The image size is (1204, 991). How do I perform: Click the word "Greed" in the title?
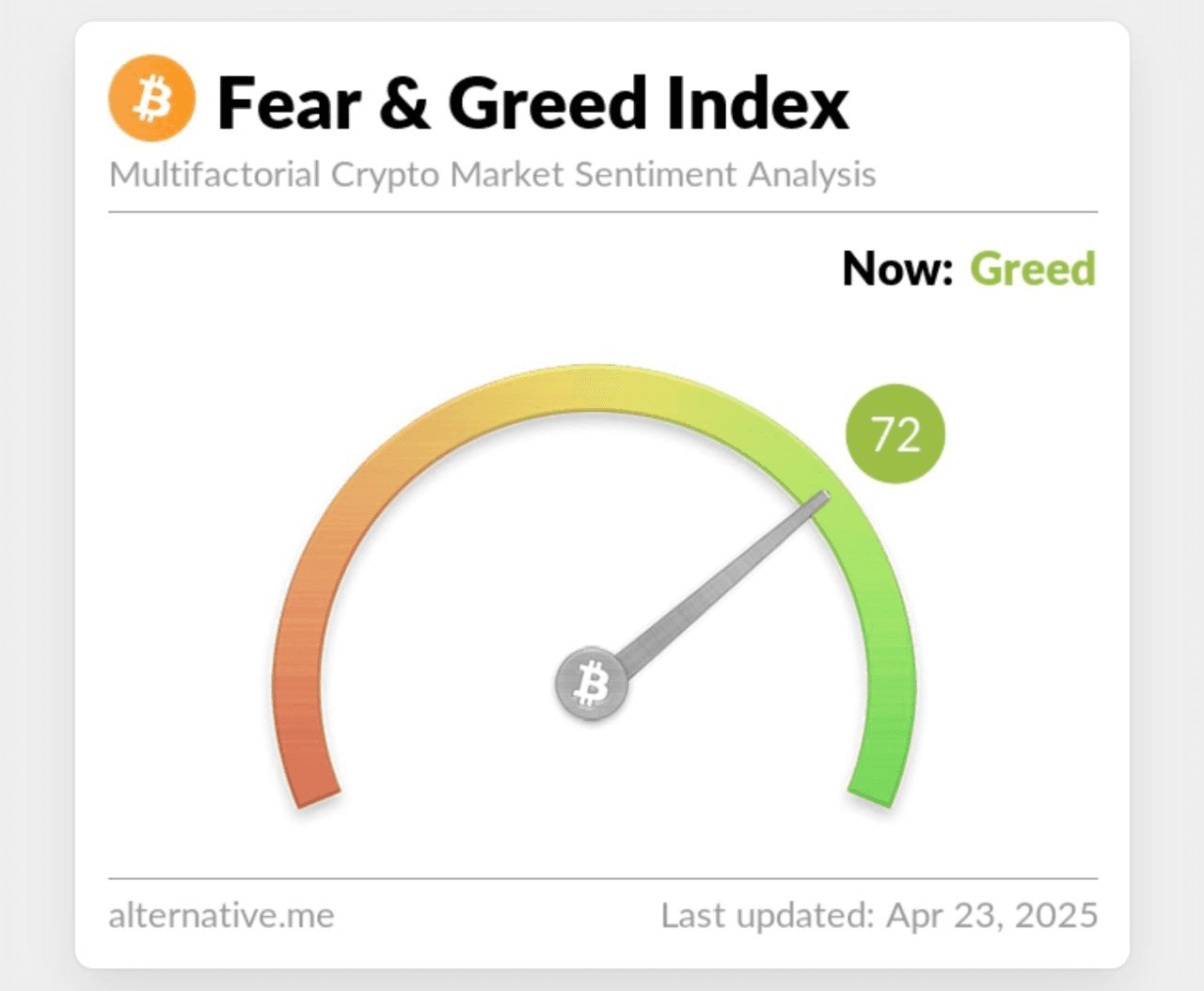[547, 102]
